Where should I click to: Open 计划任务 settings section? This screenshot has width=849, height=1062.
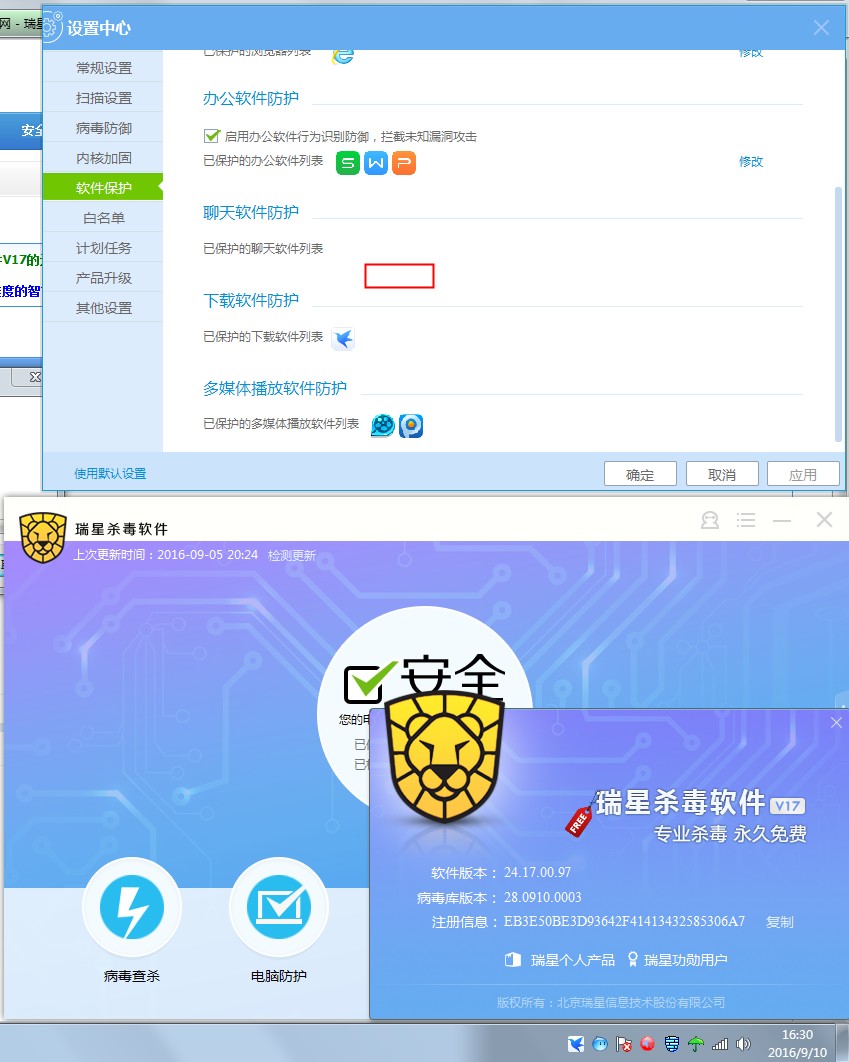104,247
